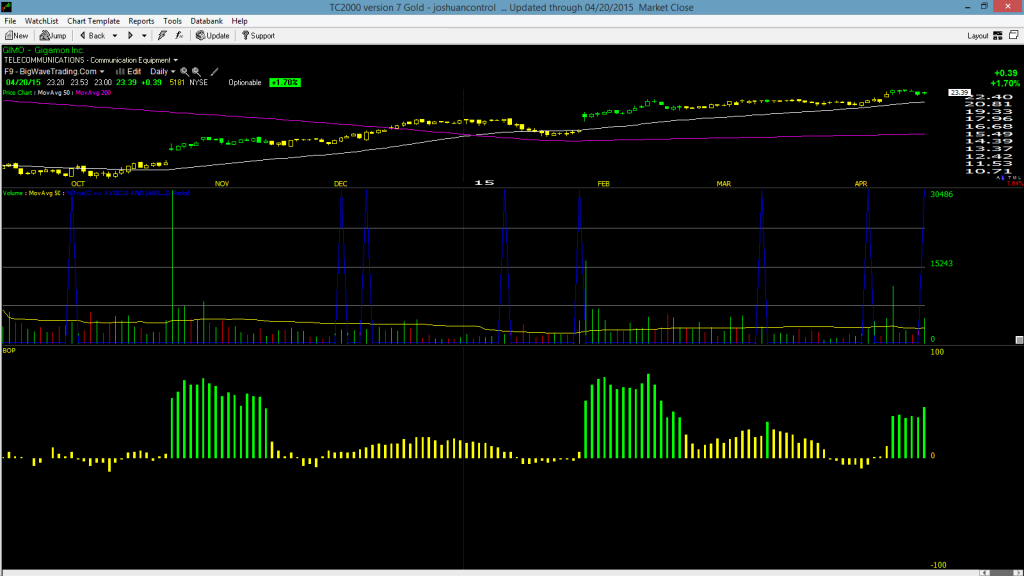Click the 23.39 current price marker
This screenshot has width=1024, height=576.
[x=959, y=93]
